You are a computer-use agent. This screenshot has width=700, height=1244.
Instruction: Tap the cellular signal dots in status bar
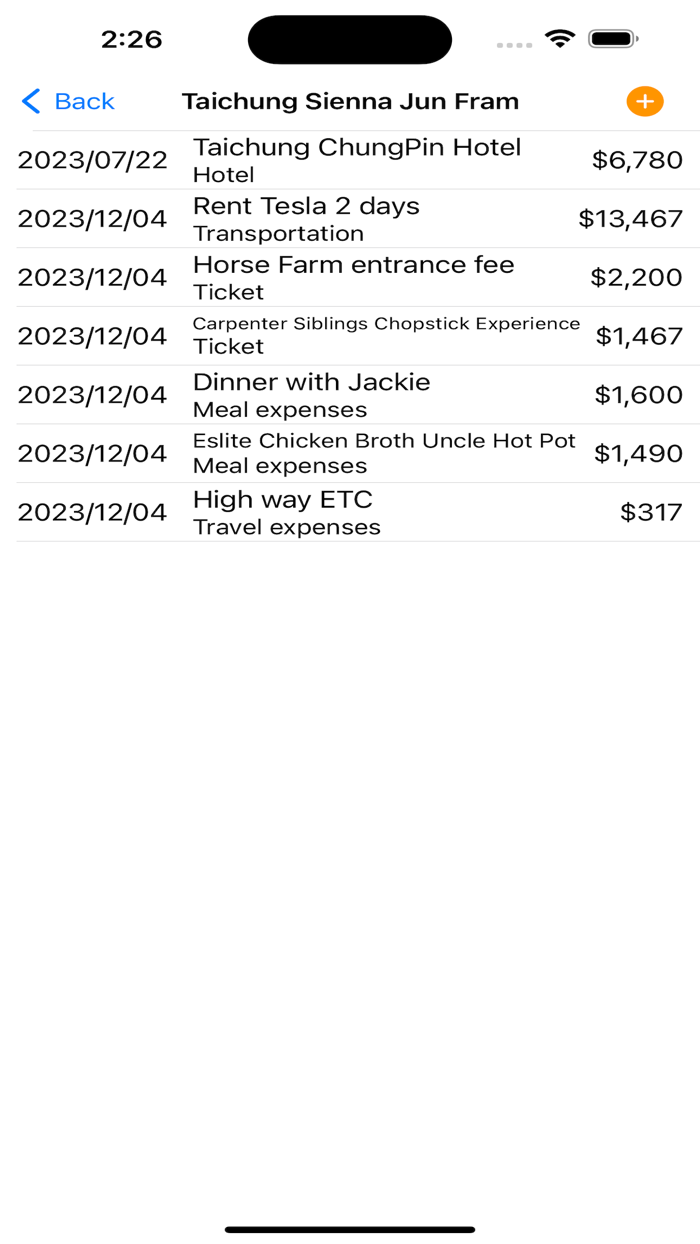[x=514, y=44]
